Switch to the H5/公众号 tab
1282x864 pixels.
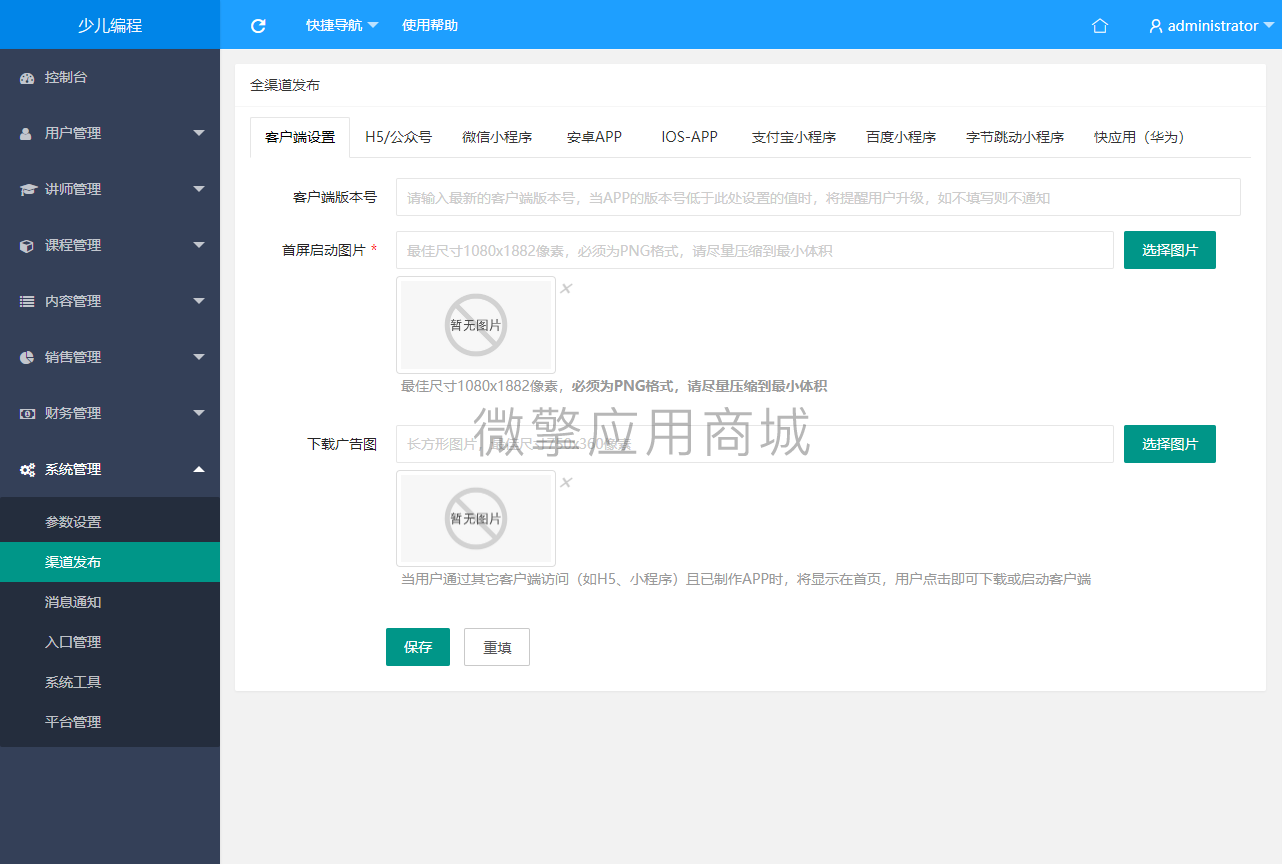[x=398, y=137]
